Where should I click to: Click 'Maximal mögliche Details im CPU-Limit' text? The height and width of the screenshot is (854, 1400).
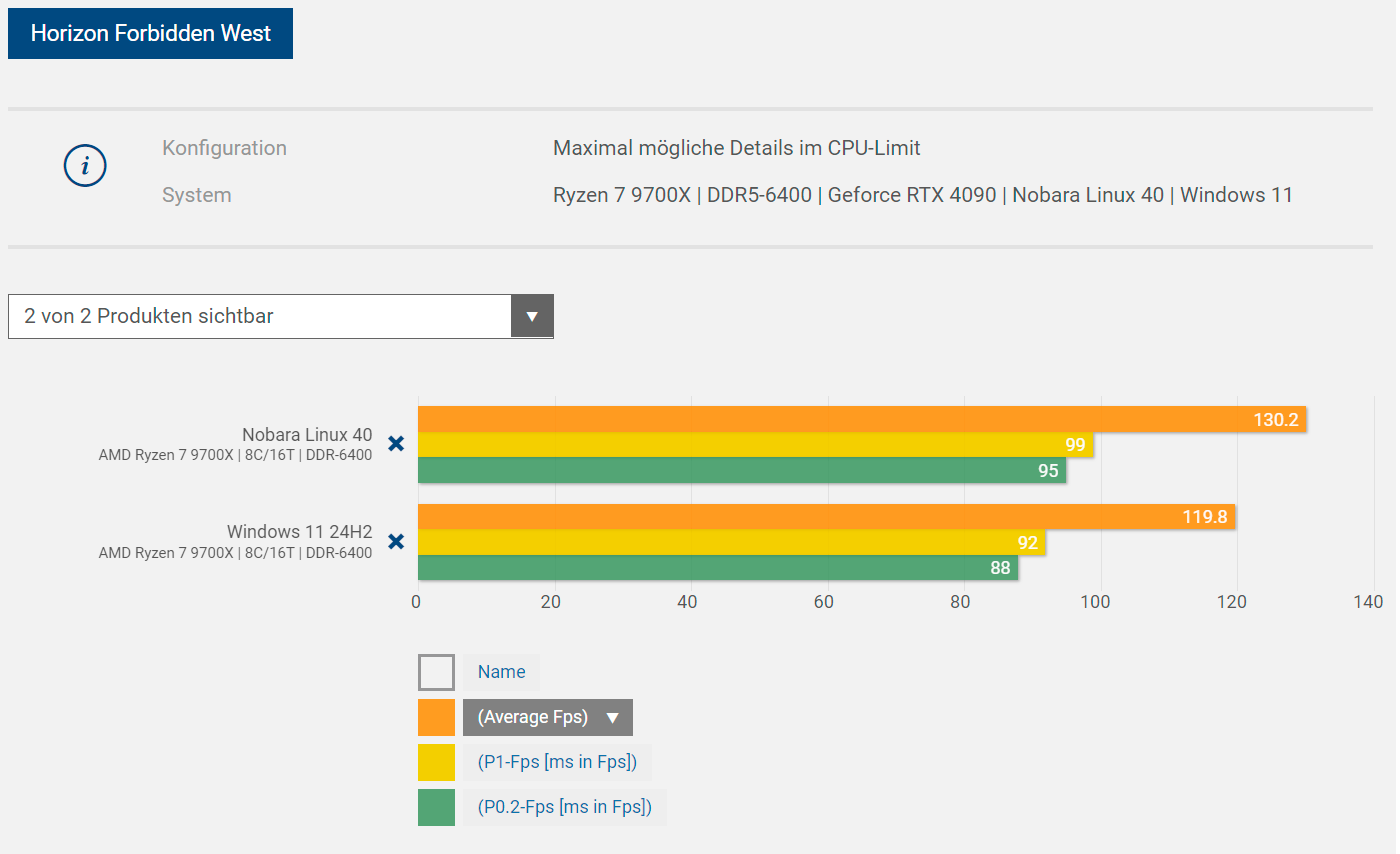click(x=737, y=148)
